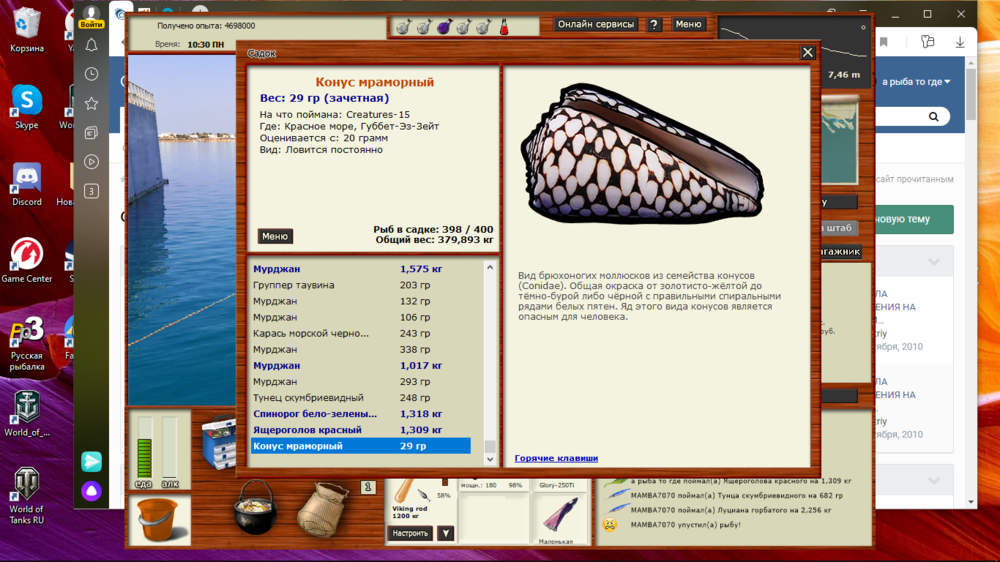Select Карась морской 243 гр row
The image size is (1000, 562).
(360, 333)
